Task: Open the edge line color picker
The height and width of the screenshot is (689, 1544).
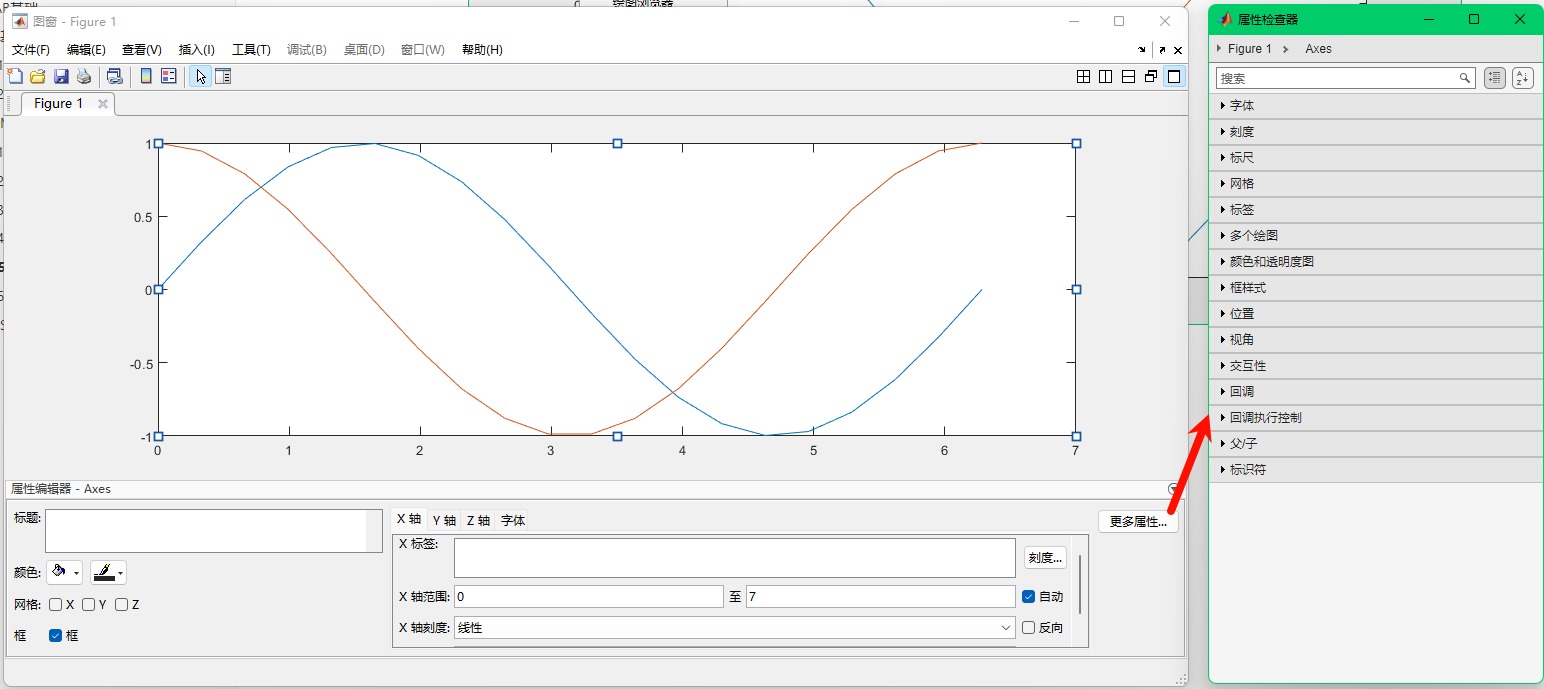Action: (x=108, y=573)
